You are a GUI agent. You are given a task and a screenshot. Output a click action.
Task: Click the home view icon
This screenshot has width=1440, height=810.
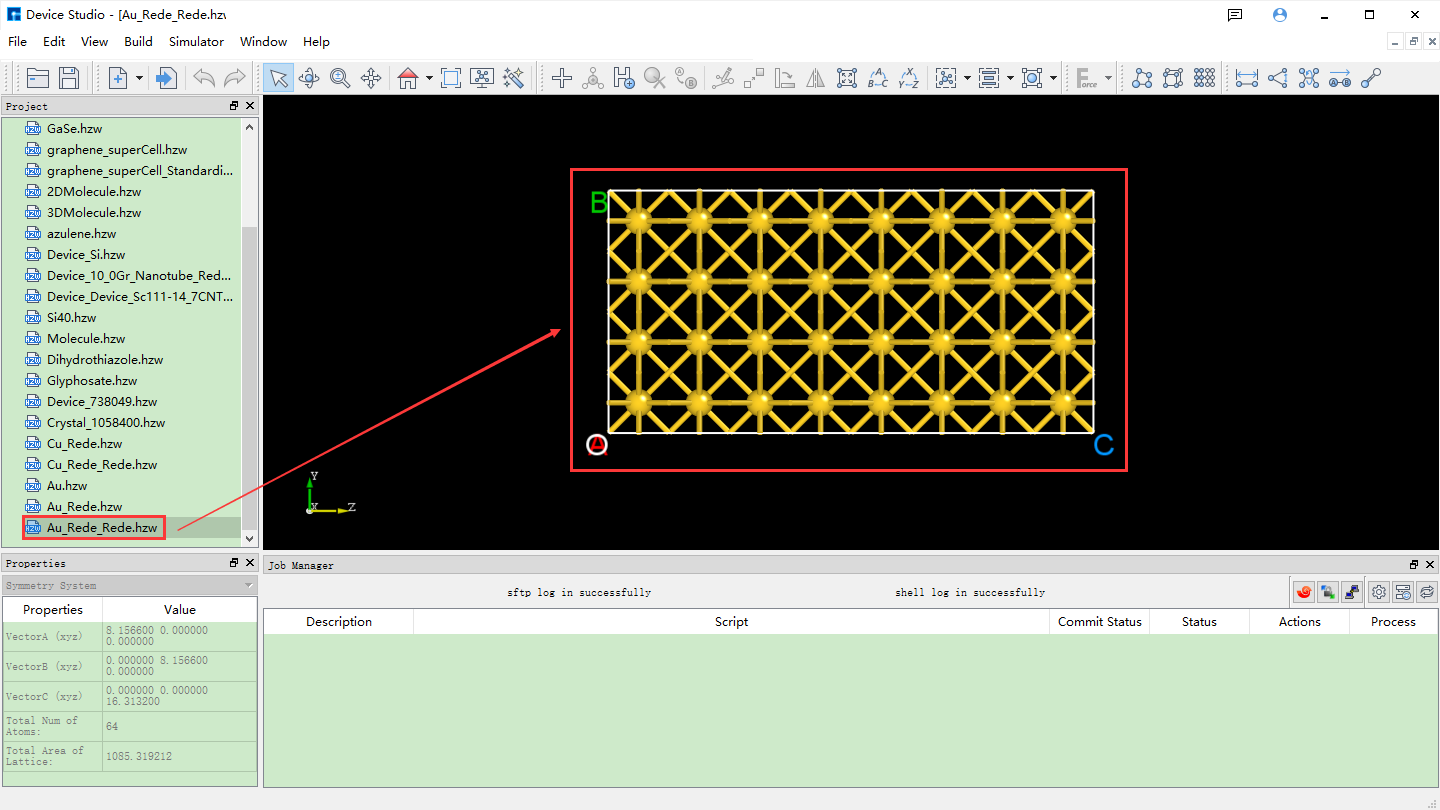408,78
